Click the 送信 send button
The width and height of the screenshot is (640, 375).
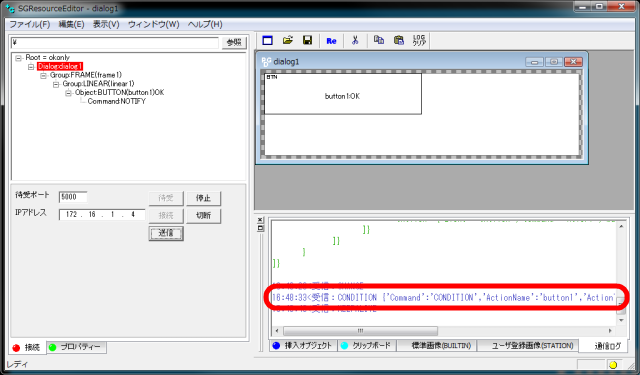tap(166, 233)
